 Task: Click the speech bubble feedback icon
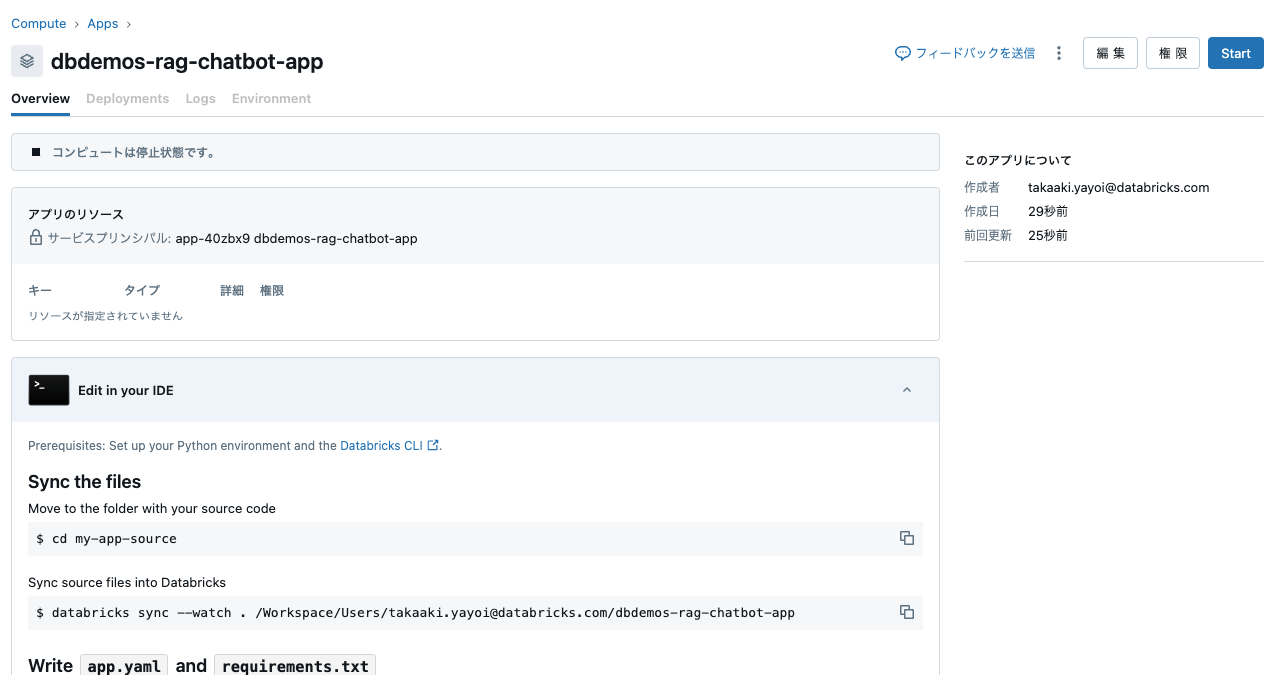[x=902, y=52]
